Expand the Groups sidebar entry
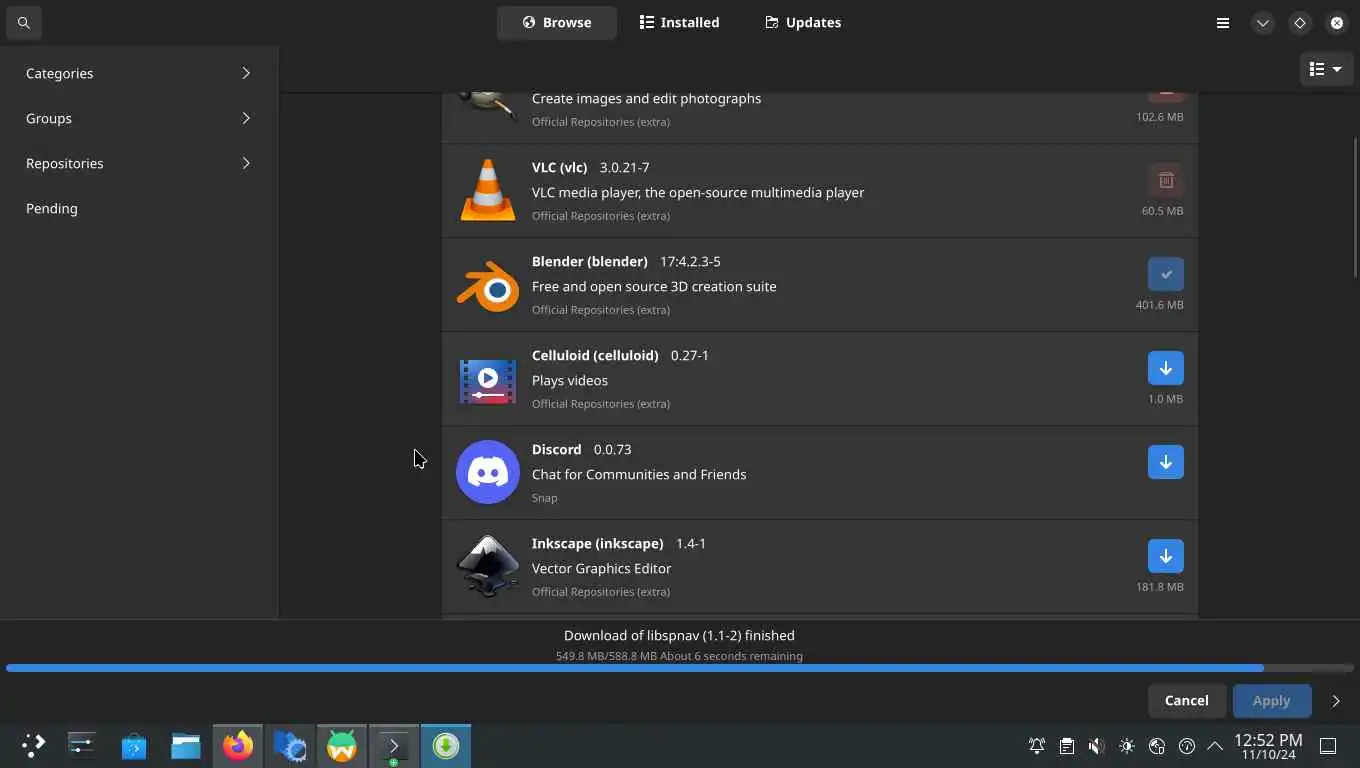Viewport: 1360px width, 768px height. [x=139, y=118]
